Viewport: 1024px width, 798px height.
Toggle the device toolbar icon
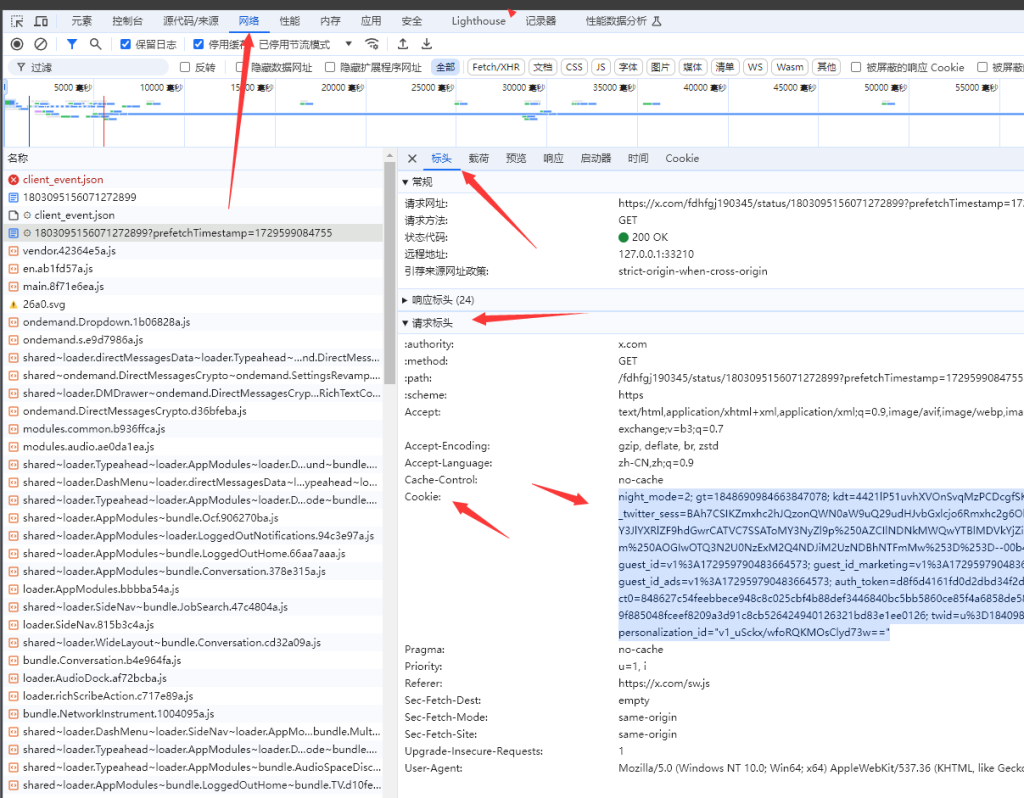[41, 21]
